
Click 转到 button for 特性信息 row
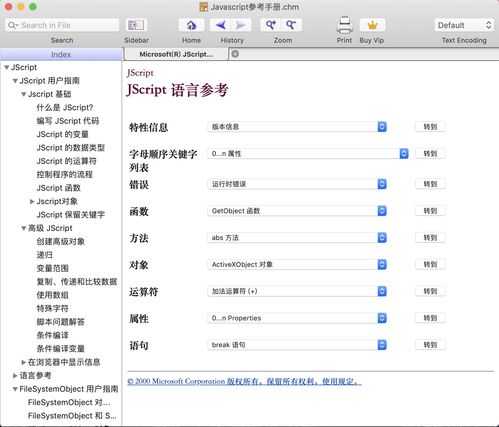pos(430,127)
